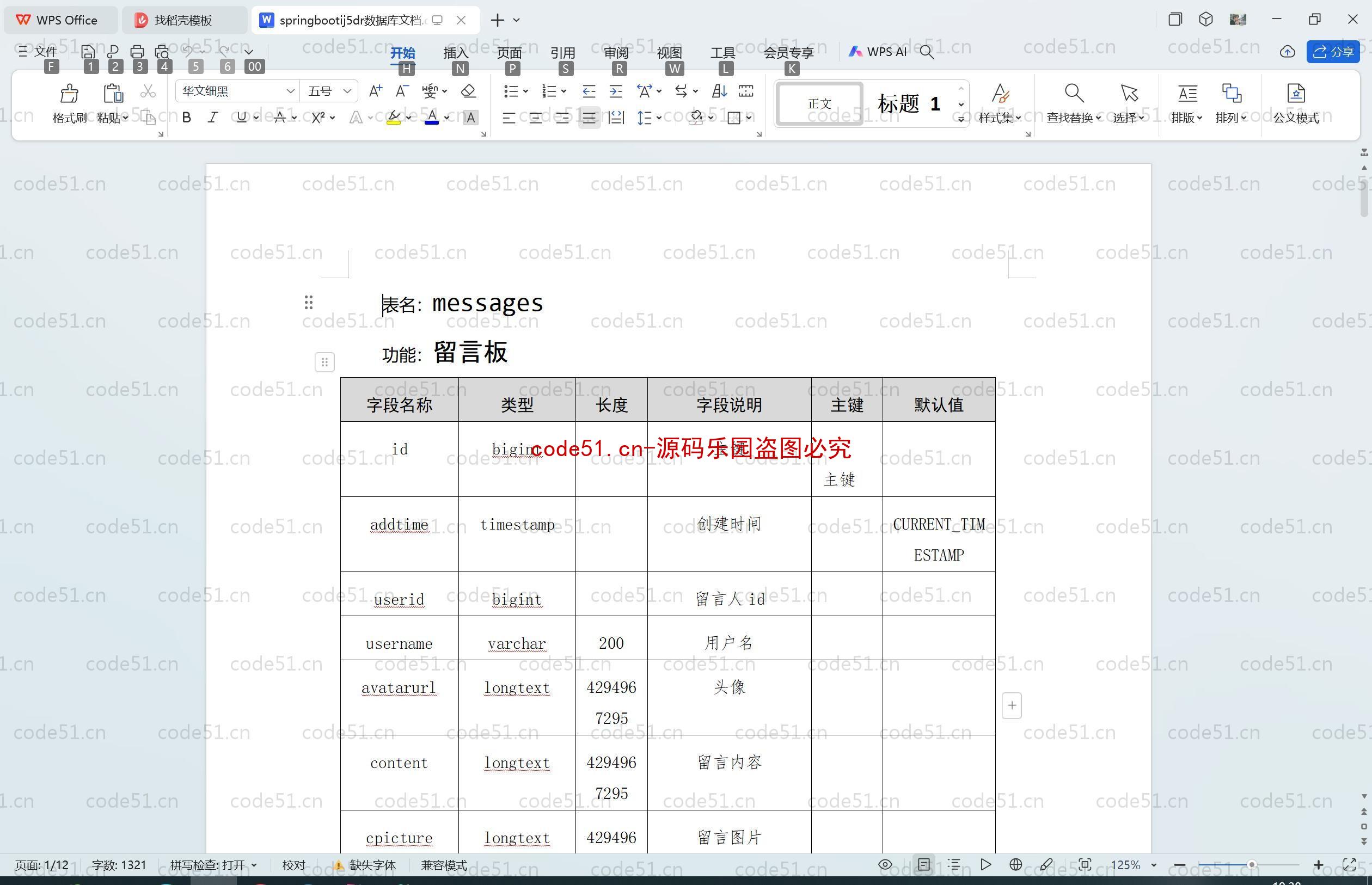Toggle the eye protection mode icon
The height and width of the screenshot is (885, 1372).
tap(885, 865)
